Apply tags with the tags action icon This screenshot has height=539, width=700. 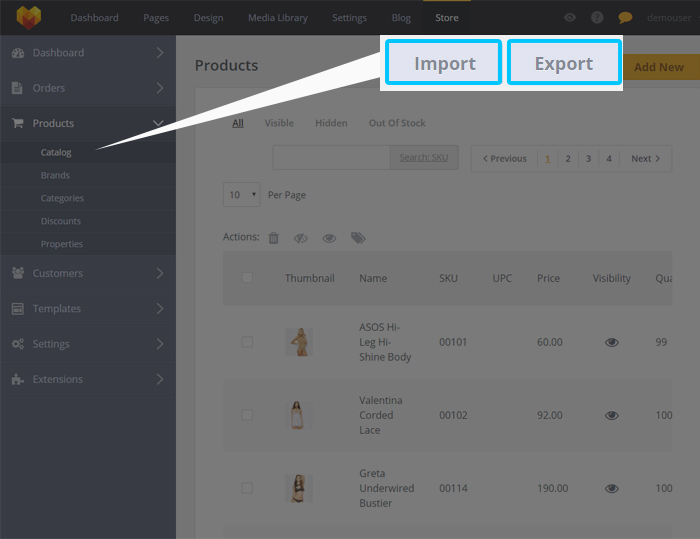point(358,238)
